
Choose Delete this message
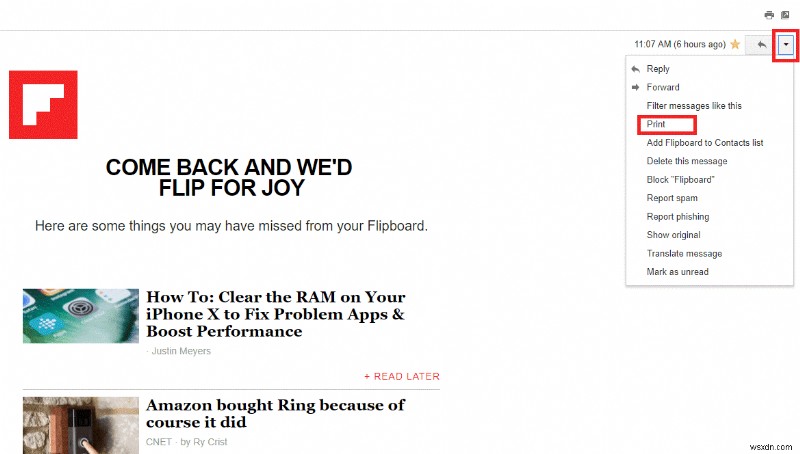pyautogui.click(x=687, y=161)
